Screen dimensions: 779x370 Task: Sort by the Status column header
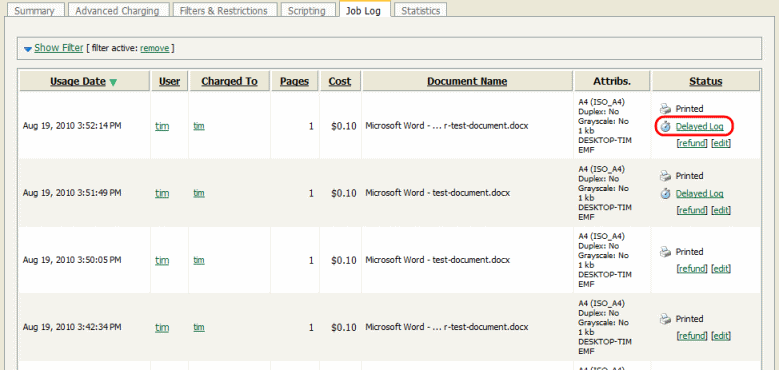[705, 81]
